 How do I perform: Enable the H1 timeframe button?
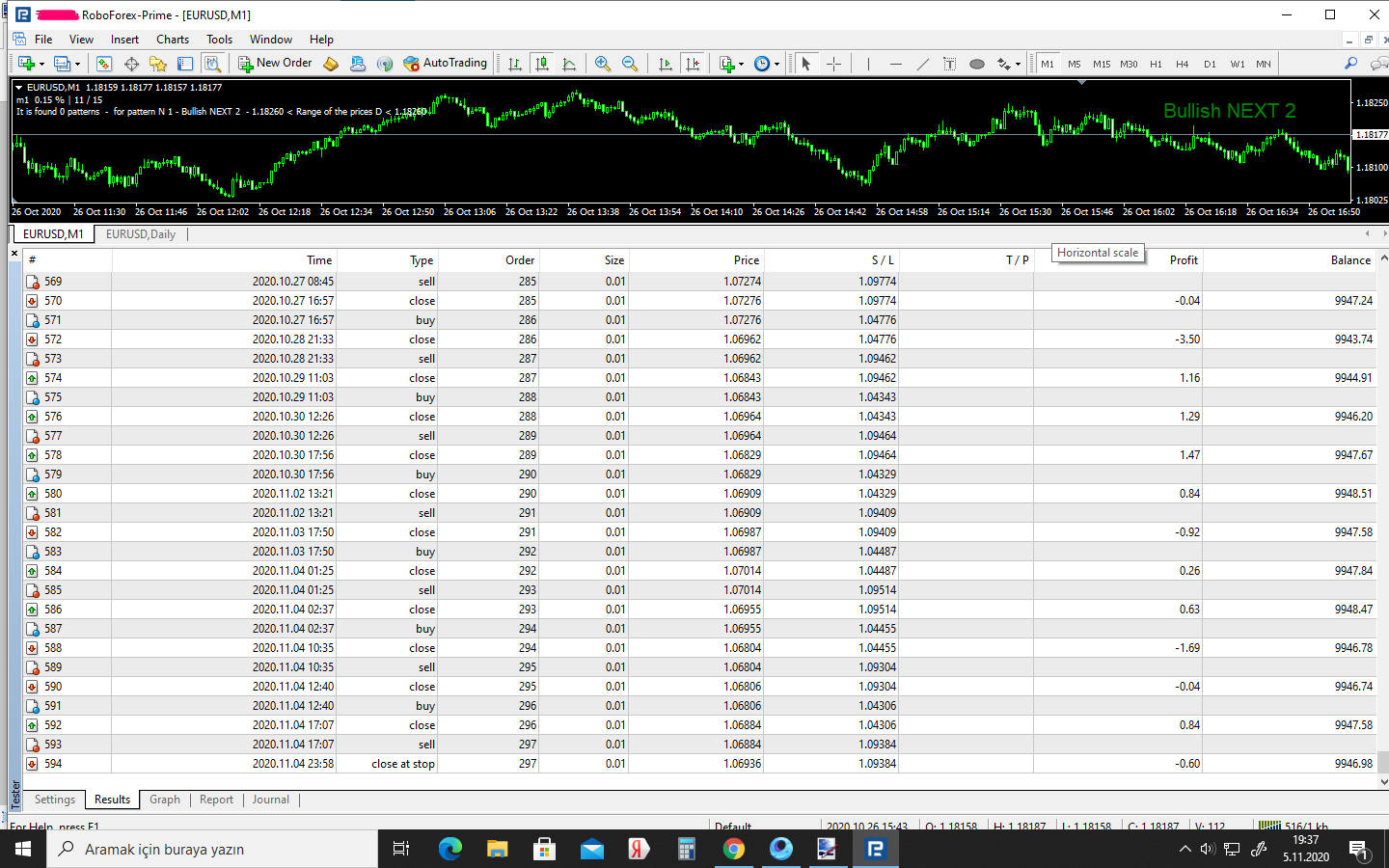coord(1156,64)
